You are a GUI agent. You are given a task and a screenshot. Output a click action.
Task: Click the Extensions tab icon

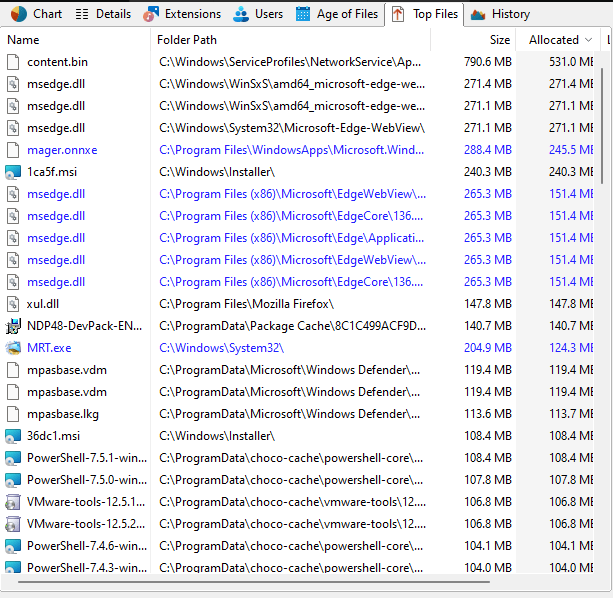coord(151,14)
